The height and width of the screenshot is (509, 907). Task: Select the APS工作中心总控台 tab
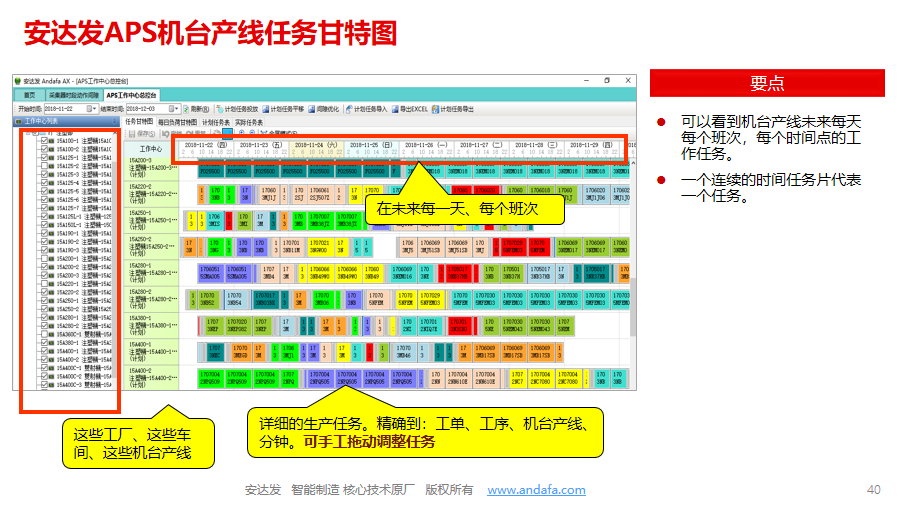click(131, 95)
